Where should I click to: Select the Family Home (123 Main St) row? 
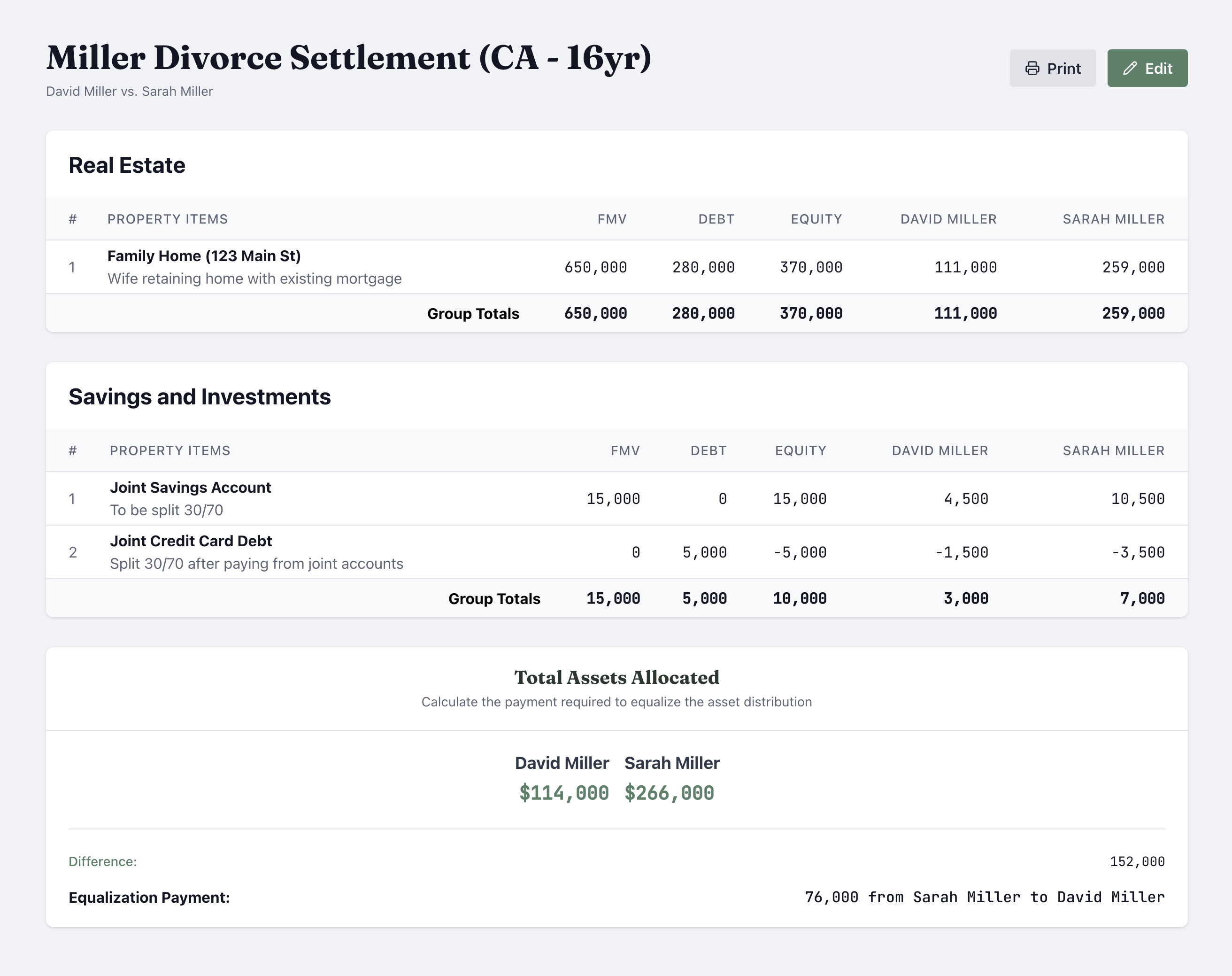coord(617,267)
